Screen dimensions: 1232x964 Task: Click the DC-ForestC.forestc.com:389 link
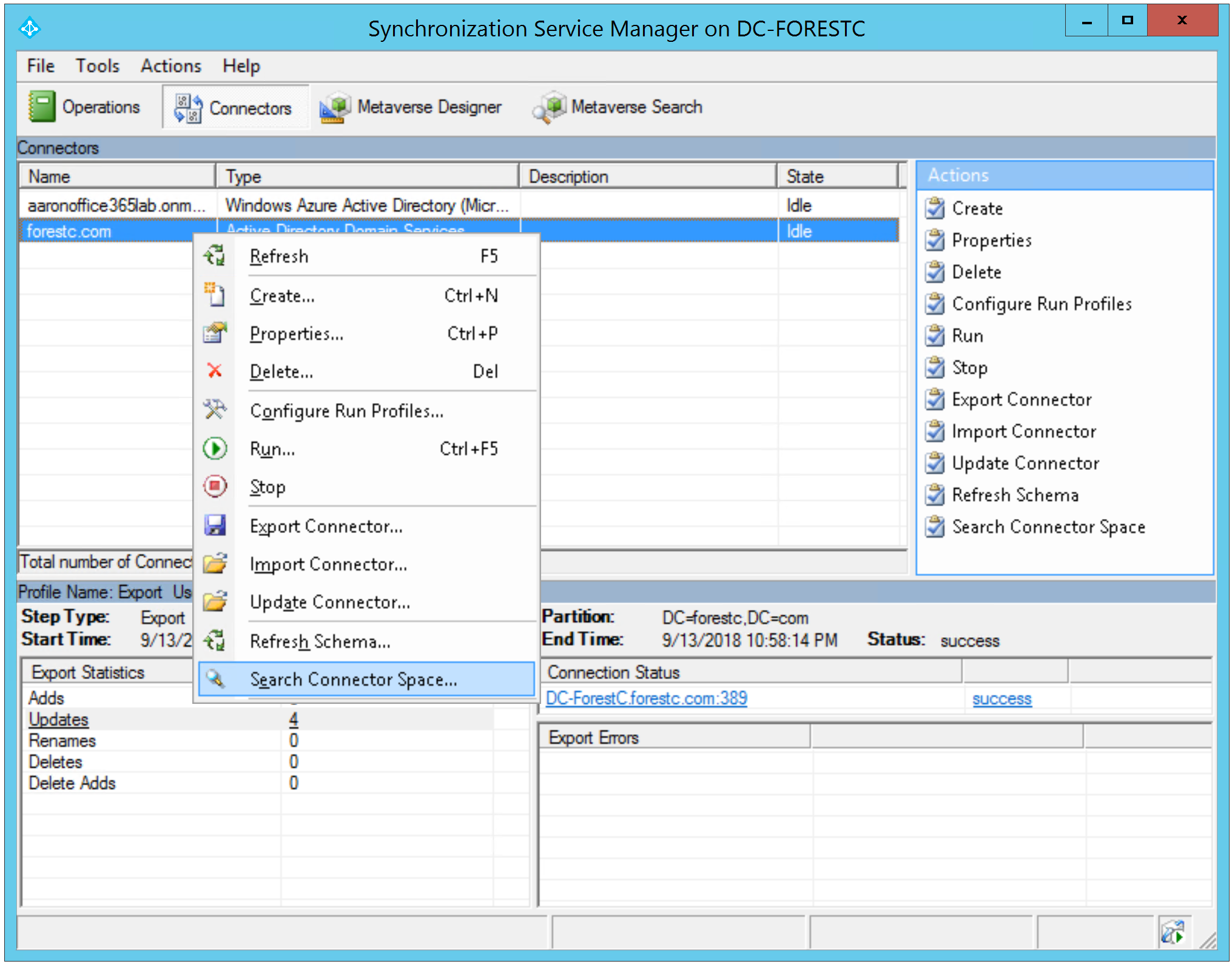click(x=645, y=698)
